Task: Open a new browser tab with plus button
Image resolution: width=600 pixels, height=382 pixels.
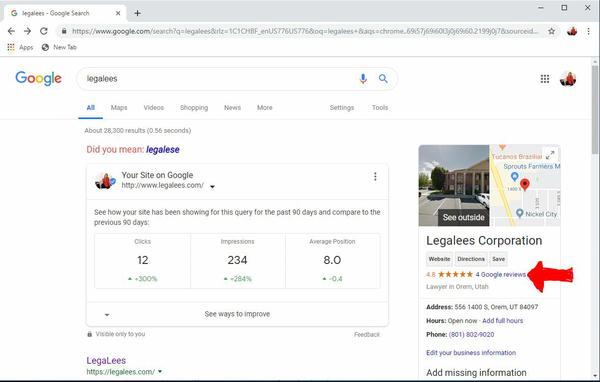Action: (137, 13)
